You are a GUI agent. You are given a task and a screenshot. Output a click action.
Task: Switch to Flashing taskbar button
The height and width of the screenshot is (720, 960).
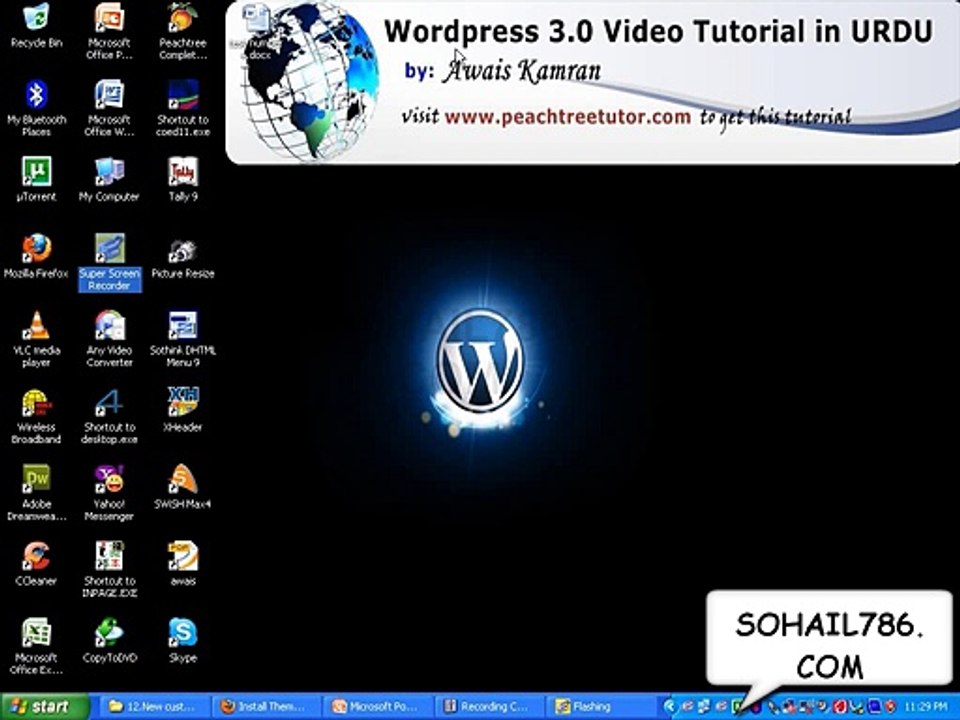[x=601, y=707]
